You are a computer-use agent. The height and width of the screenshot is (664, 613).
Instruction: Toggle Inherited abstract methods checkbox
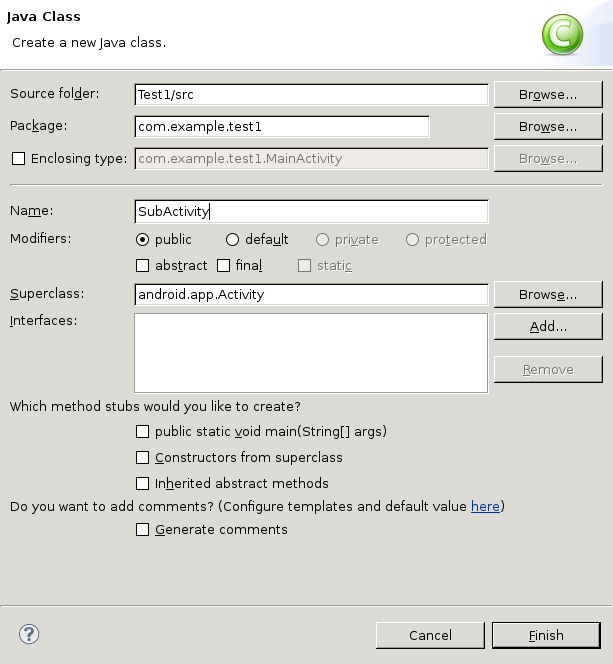(142, 484)
